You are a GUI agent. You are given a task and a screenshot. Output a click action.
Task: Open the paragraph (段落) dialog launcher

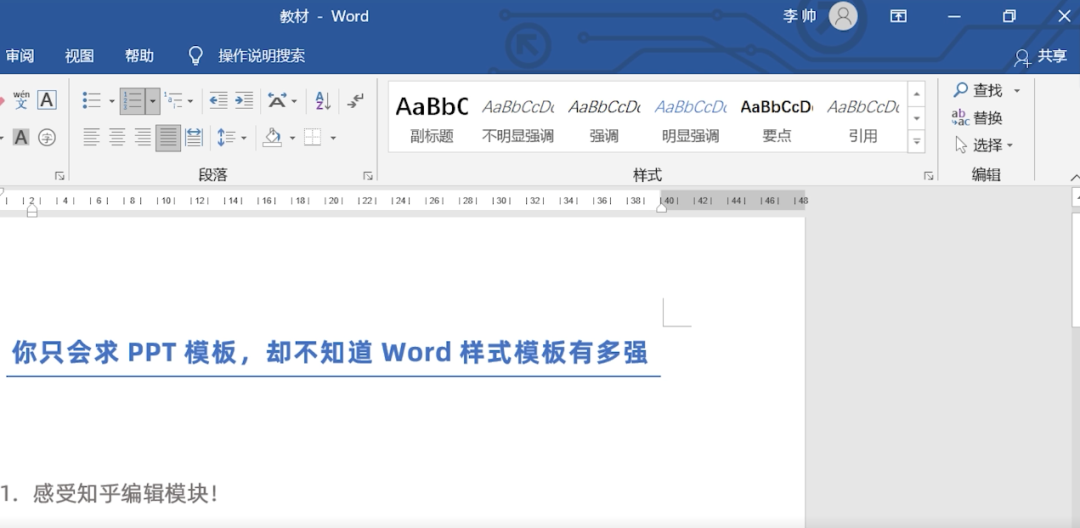pos(368,176)
